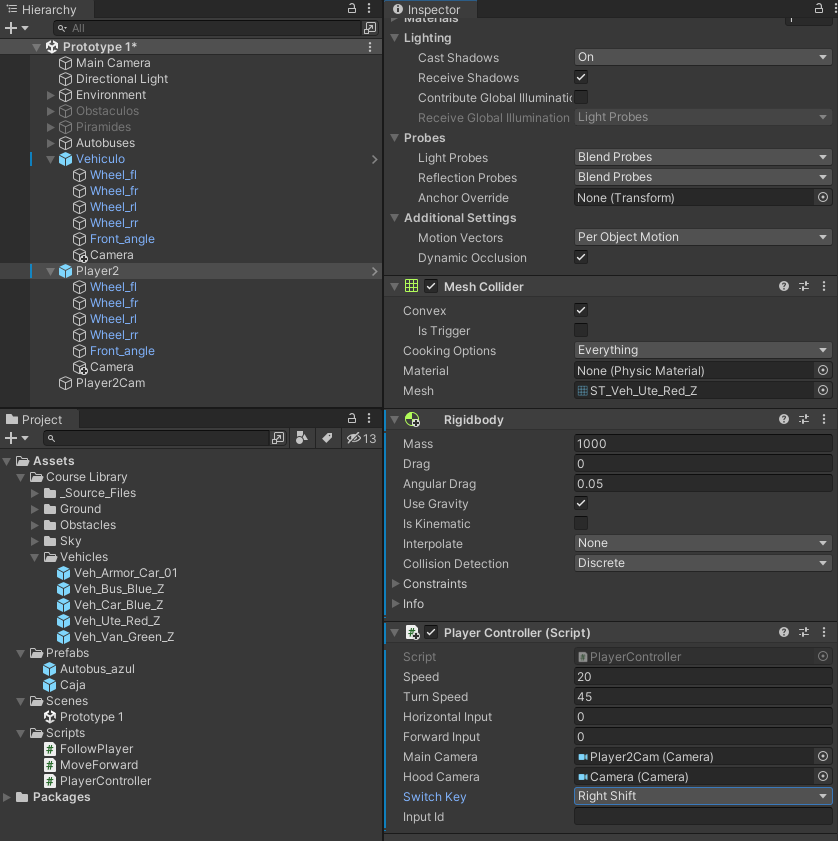Image resolution: width=838 pixels, height=841 pixels.
Task: Toggle Use Gravity checkbox
Action: (x=581, y=503)
